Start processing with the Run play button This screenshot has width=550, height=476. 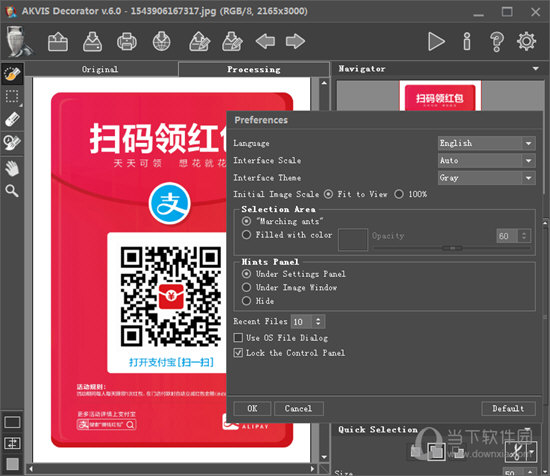tap(436, 42)
